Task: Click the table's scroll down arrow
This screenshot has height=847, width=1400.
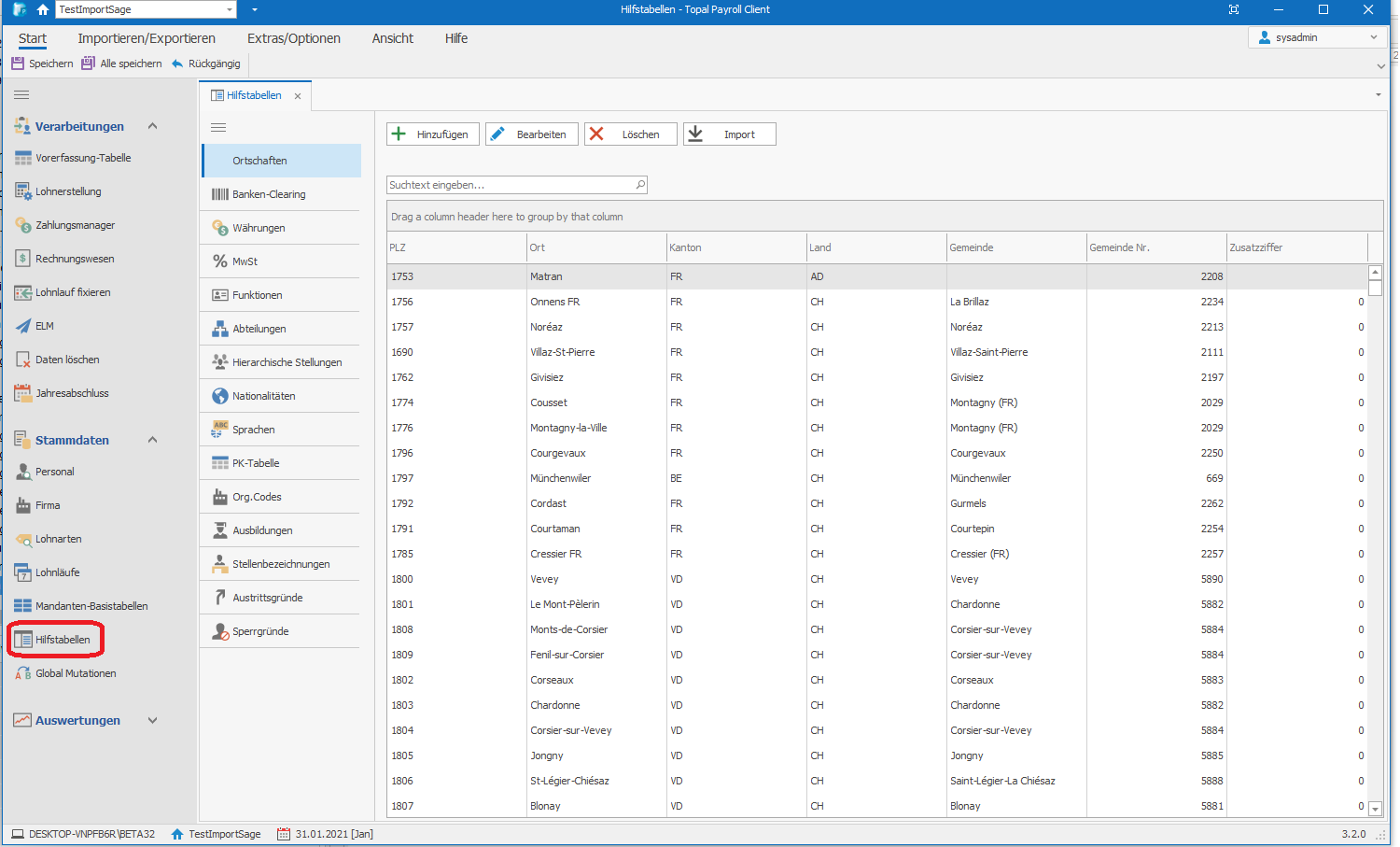Action: click(x=1375, y=809)
